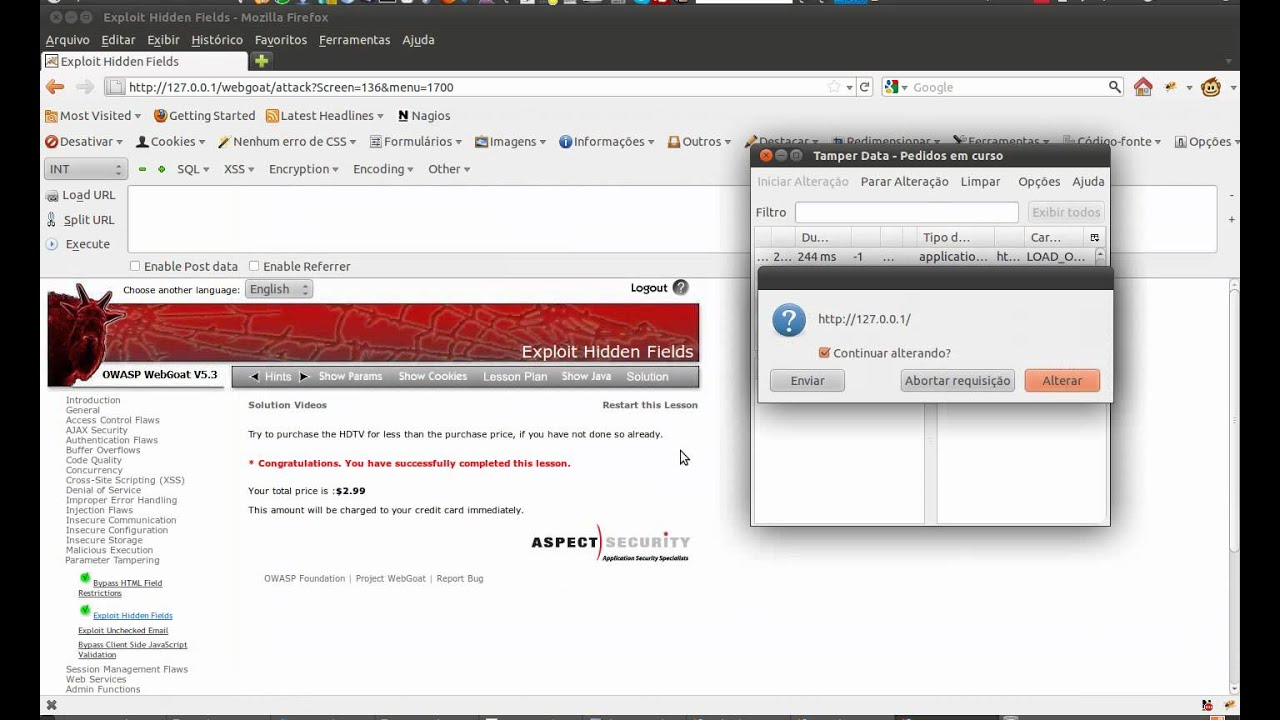This screenshot has width=1280, height=720.
Task: Enable Post data checkbox
Action: point(135,266)
